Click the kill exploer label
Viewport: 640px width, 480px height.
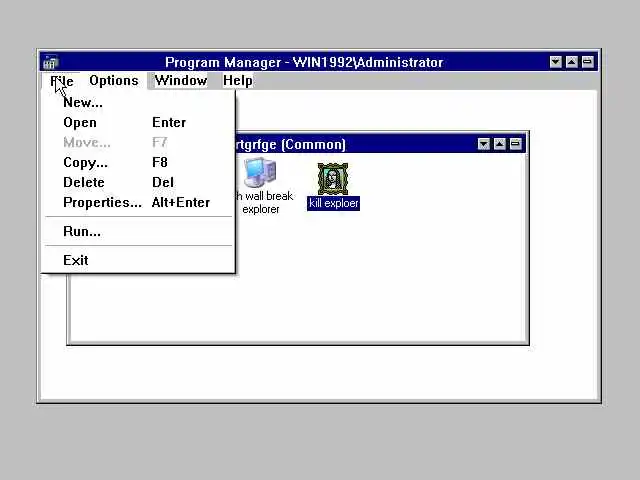coord(333,203)
